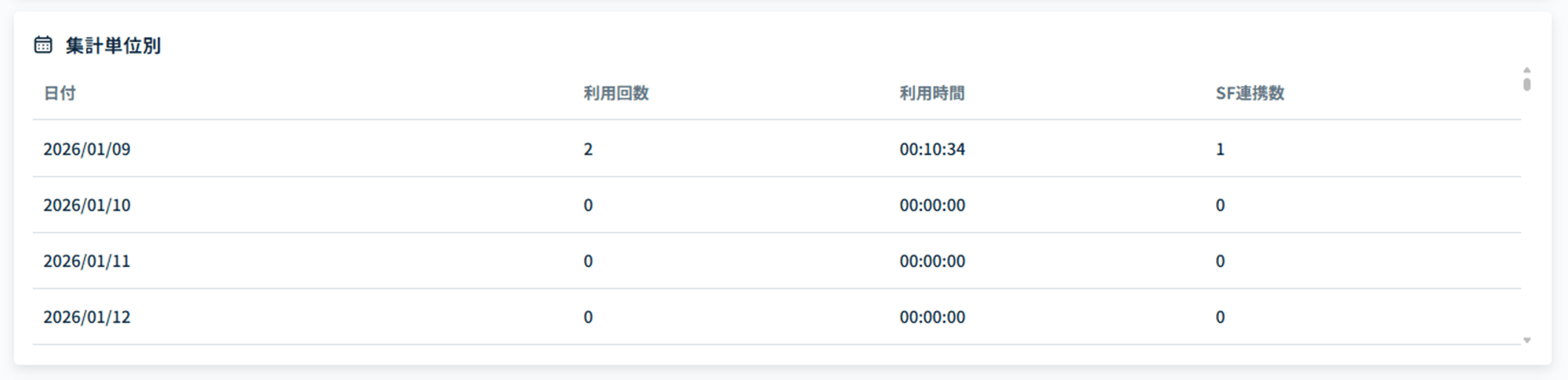This screenshot has width=1568, height=380.
Task: Click the 00:10:34 usage time cell
Action: point(932,149)
